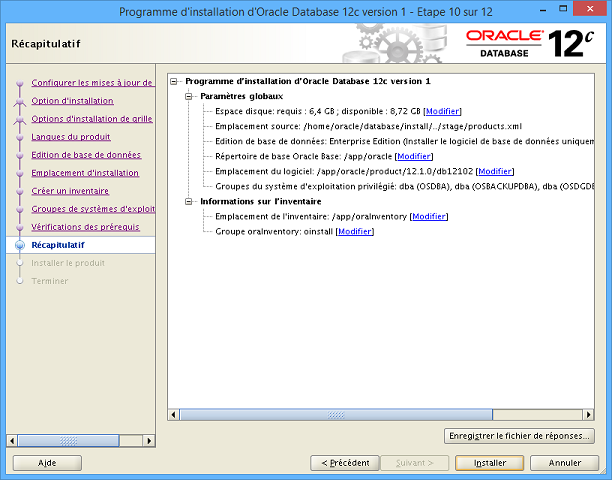Collapse the Paramètres globaux tree section
This screenshot has width=612, height=480.
click(189, 96)
